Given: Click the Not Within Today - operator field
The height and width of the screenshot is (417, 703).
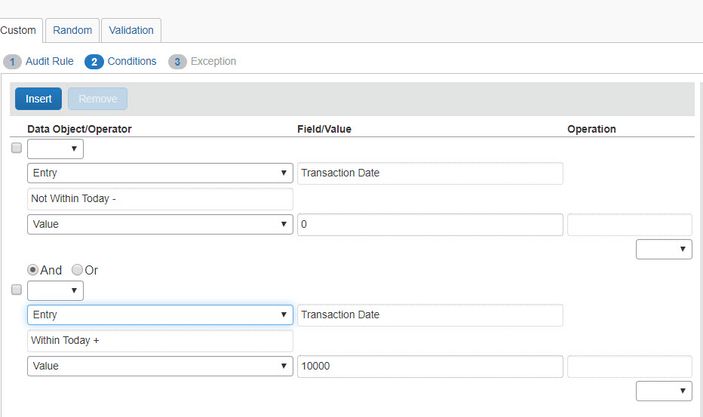Looking at the screenshot, I should (160, 199).
